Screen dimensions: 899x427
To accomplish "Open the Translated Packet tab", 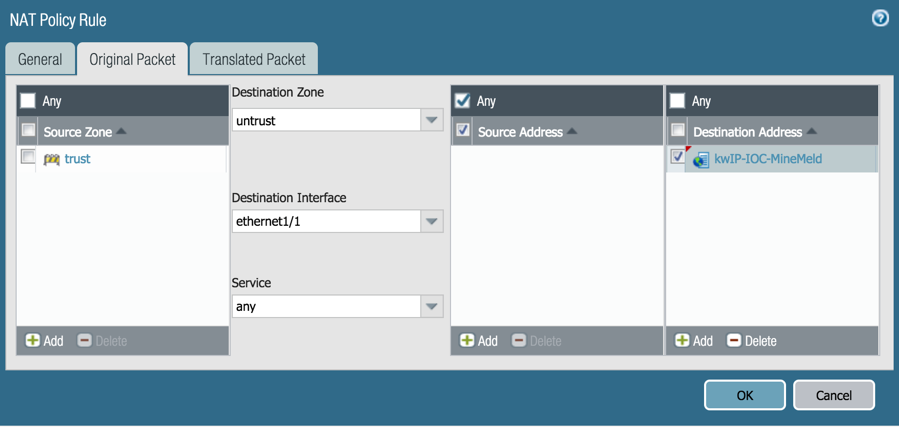I will [x=254, y=59].
